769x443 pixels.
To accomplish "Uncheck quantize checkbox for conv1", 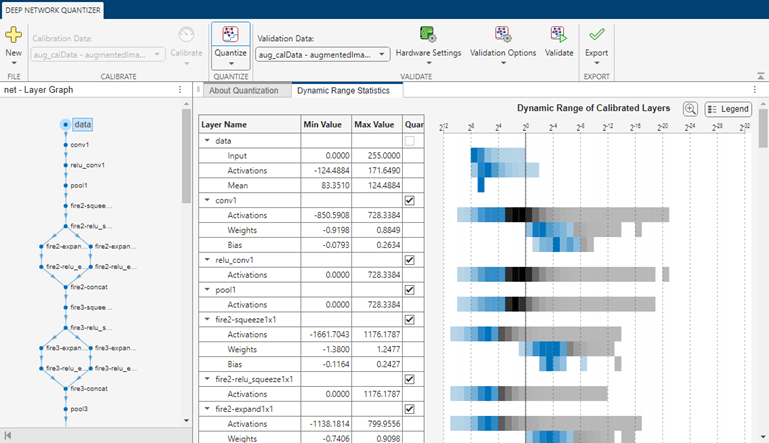I will click(410, 200).
